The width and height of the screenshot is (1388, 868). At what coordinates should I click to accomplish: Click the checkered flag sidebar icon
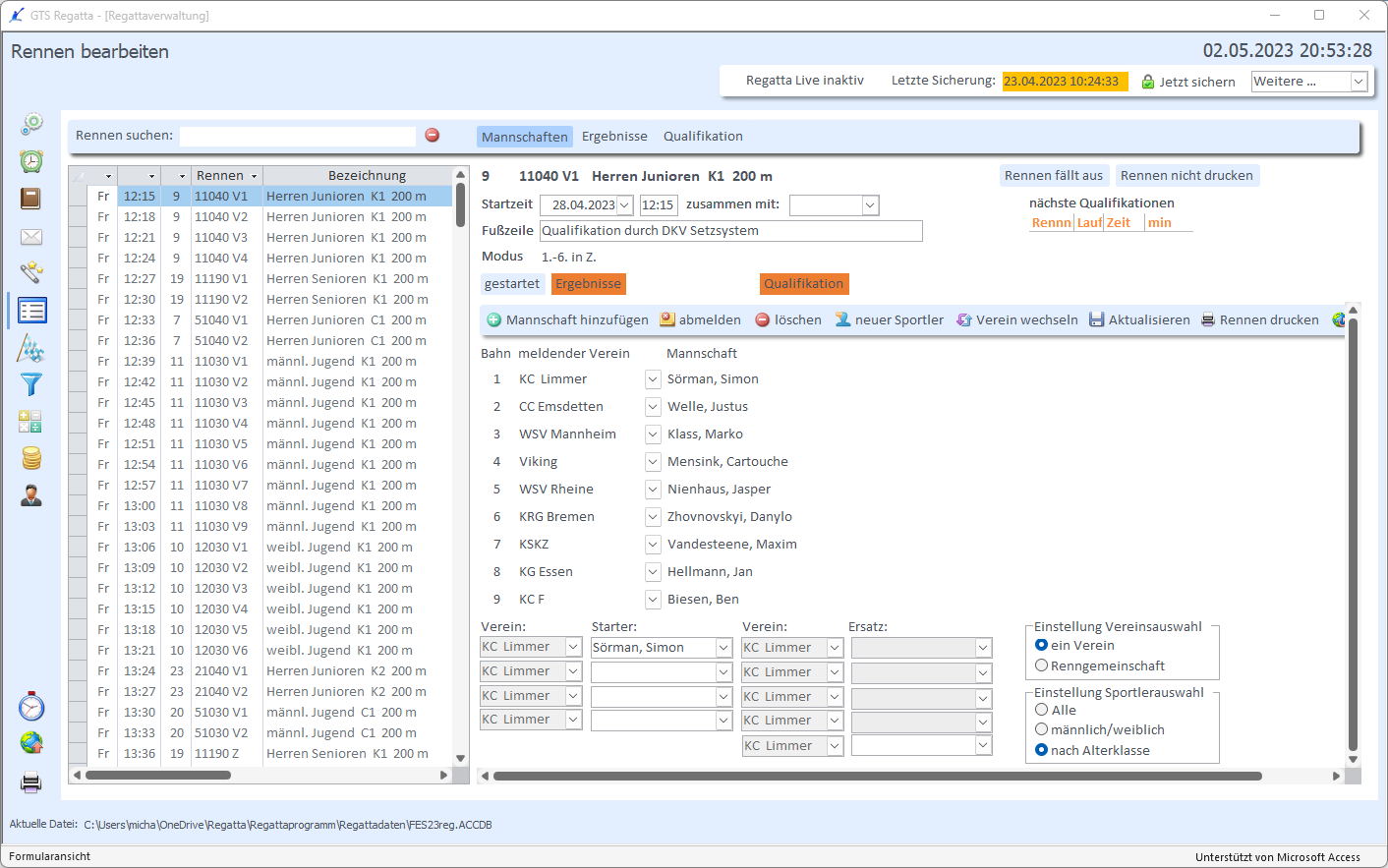(x=31, y=348)
